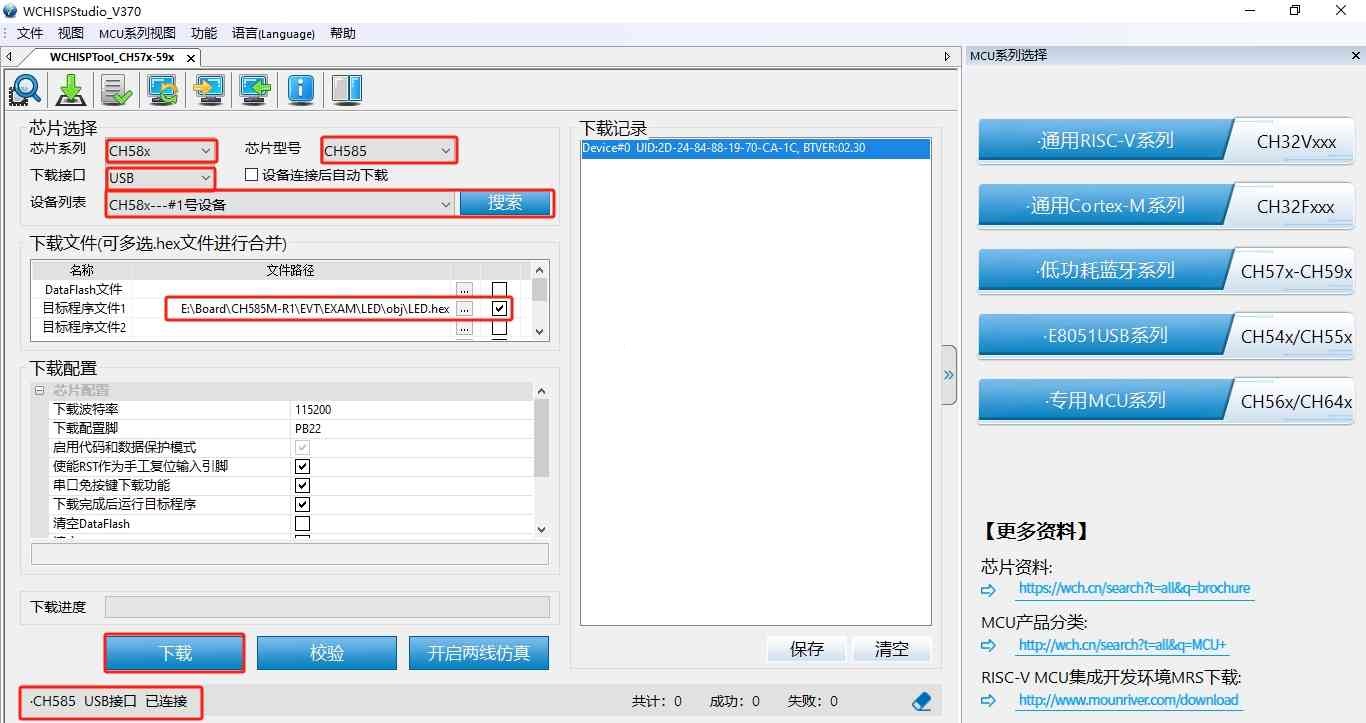The height and width of the screenshot is (723, 1366).
Task: Open the 功能 menu
Action: 204,33
